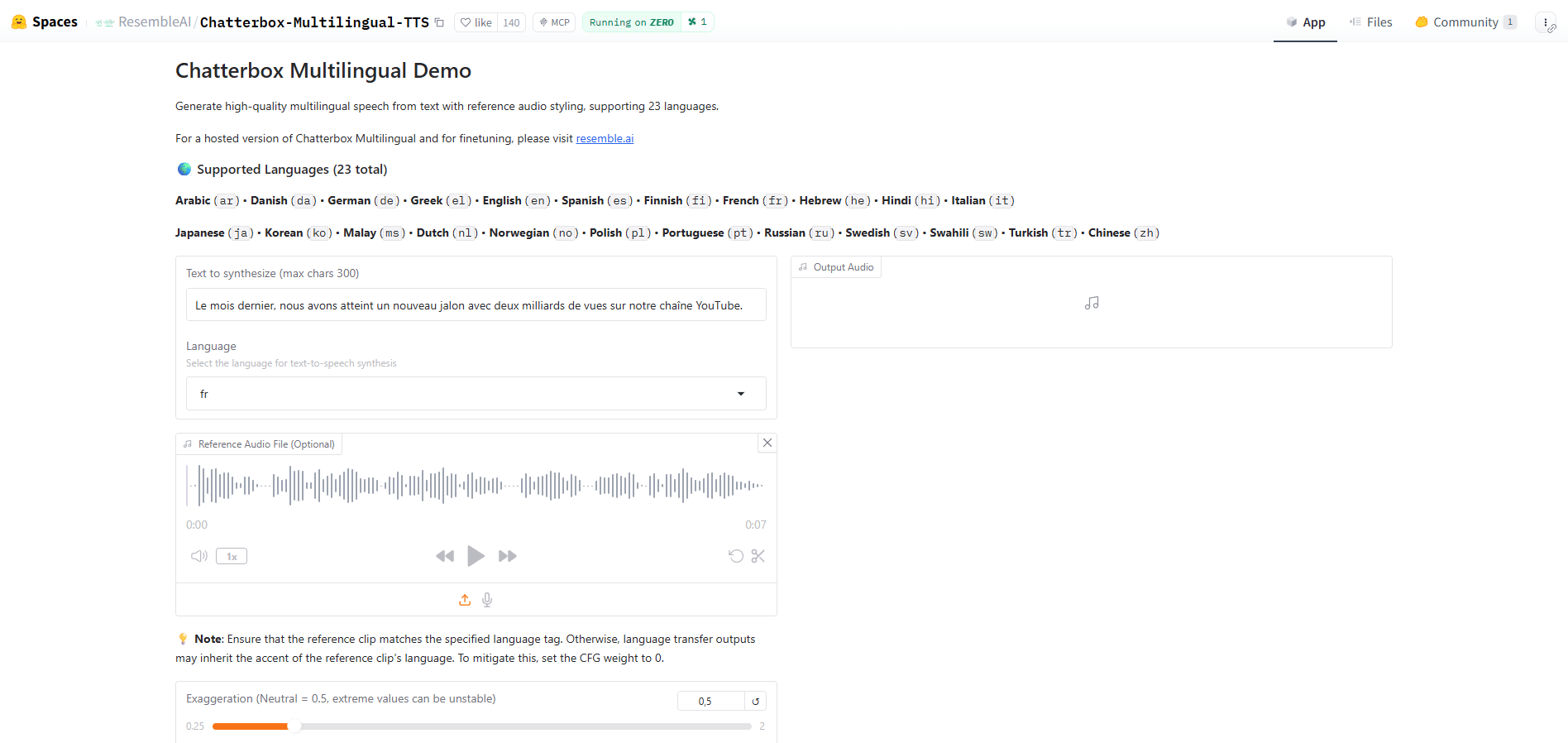Change the 1x playback speed
Viewport: 1568px width, 743px height.
[232, 556]
